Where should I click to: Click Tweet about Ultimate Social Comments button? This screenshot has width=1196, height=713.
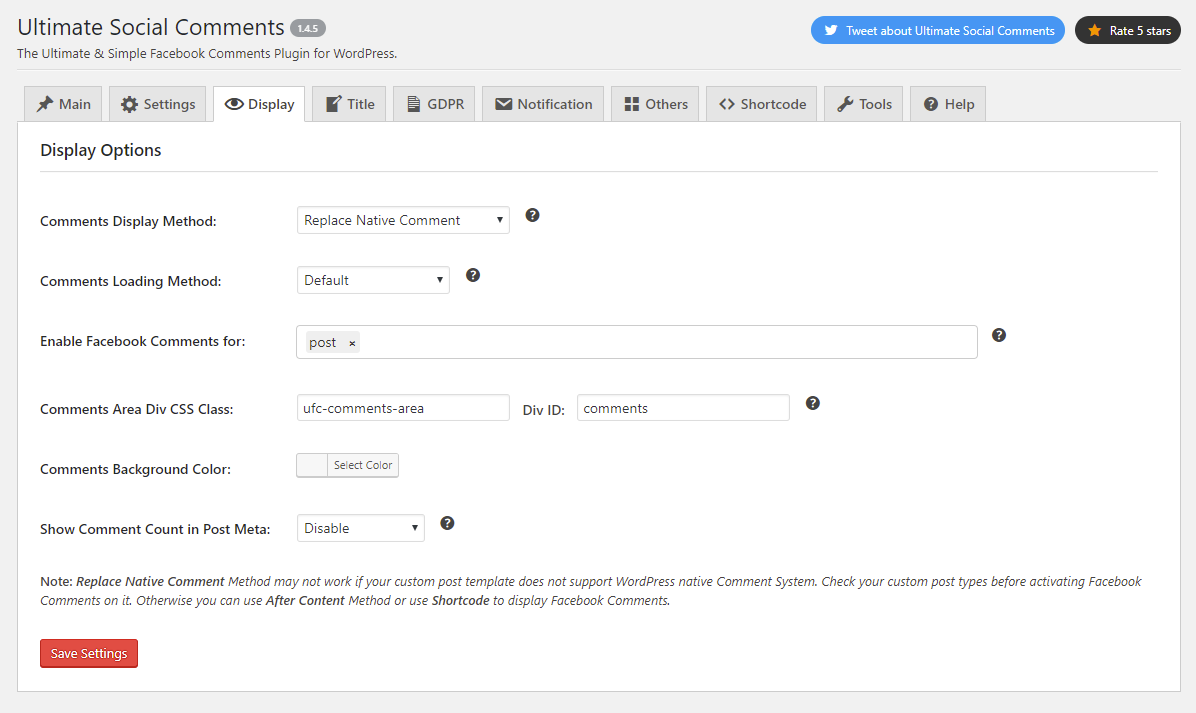coord(938,31)
